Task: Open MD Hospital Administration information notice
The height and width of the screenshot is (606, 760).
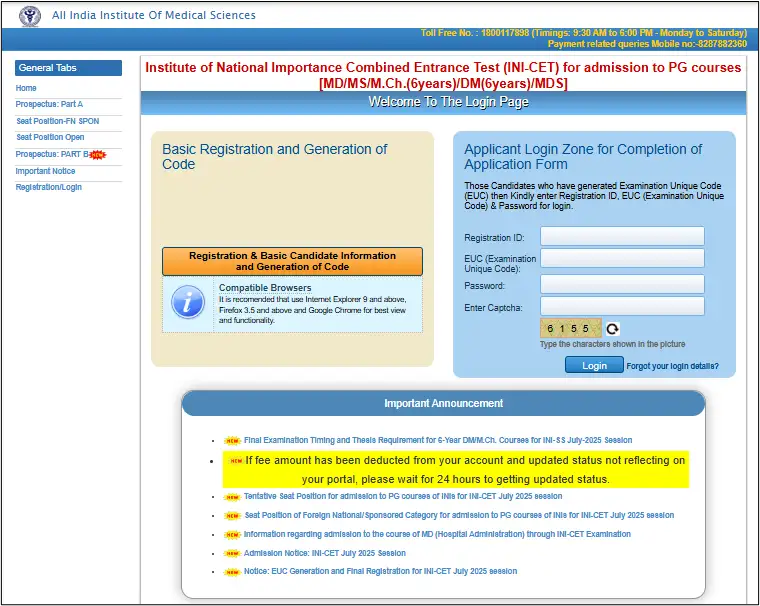Action: (x=437, y=534)
